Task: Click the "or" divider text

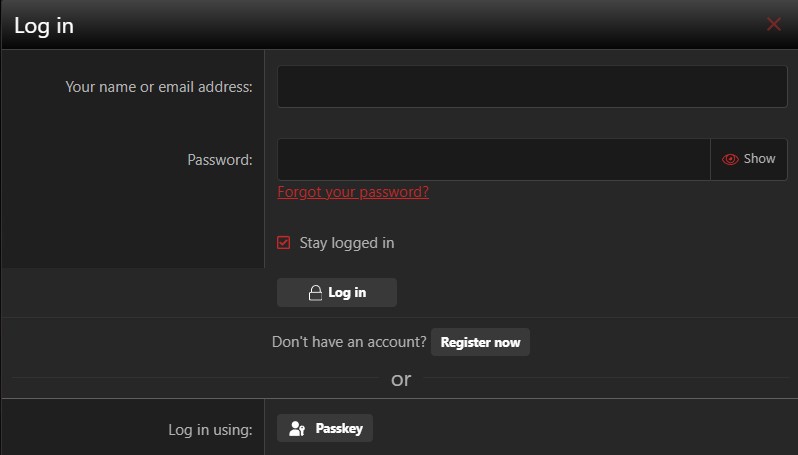Action: pyautogui.click(x=401, y=380)
